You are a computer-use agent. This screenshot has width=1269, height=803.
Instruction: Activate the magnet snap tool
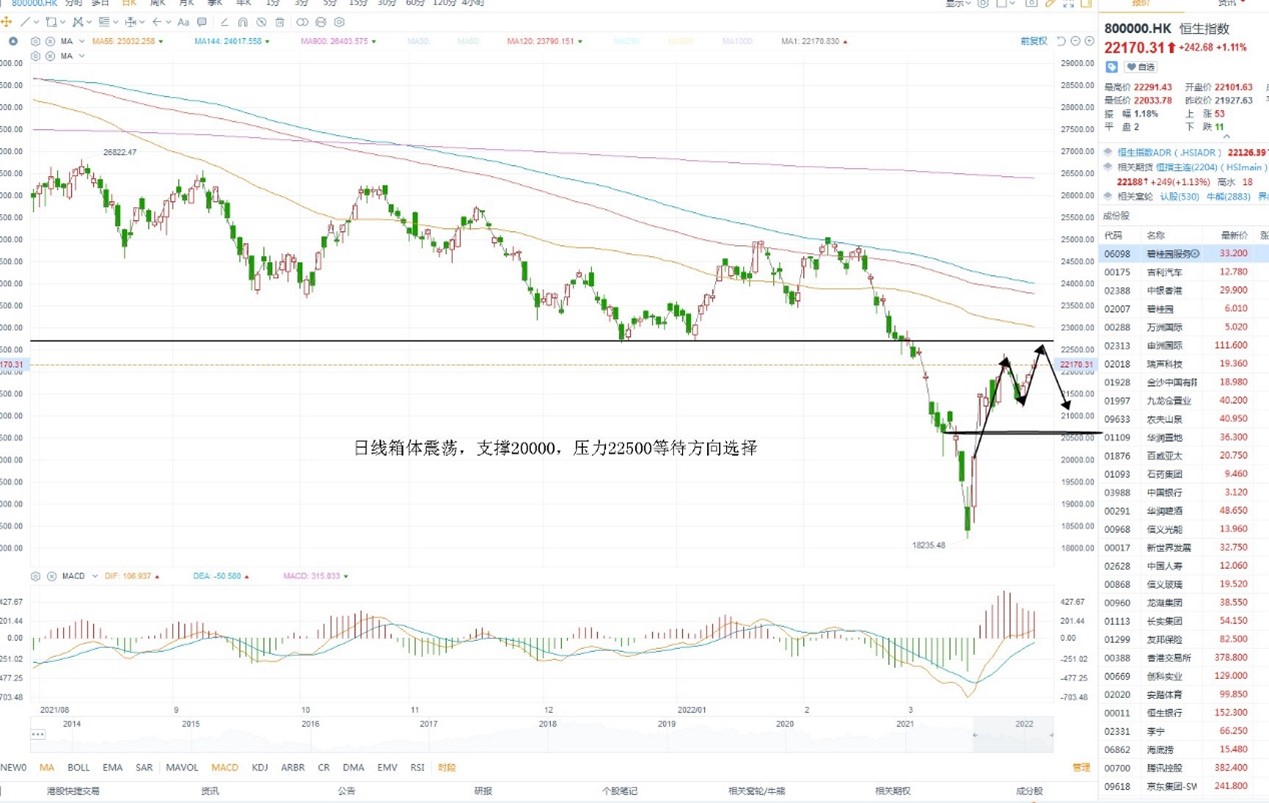[242, 22]
